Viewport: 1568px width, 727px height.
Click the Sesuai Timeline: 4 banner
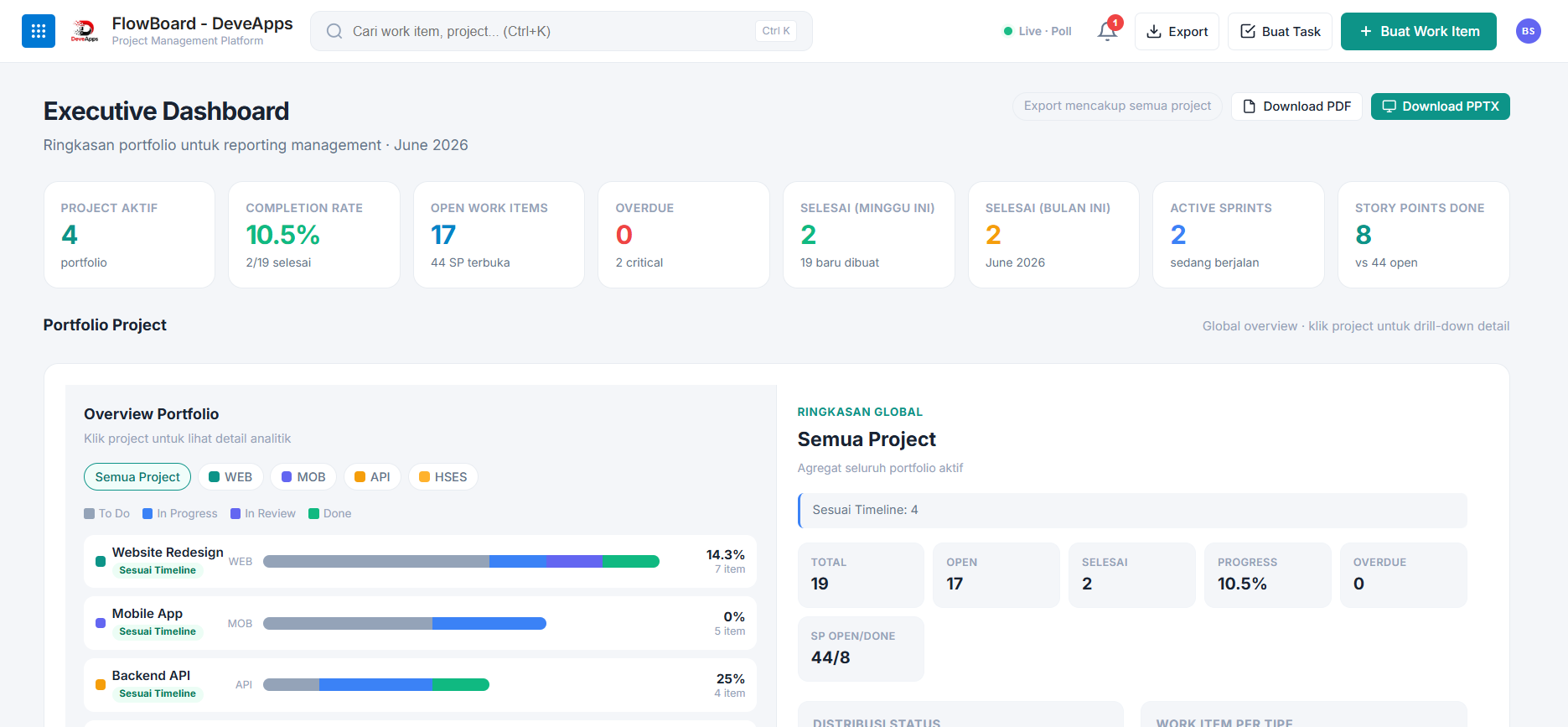point(1132,511)
